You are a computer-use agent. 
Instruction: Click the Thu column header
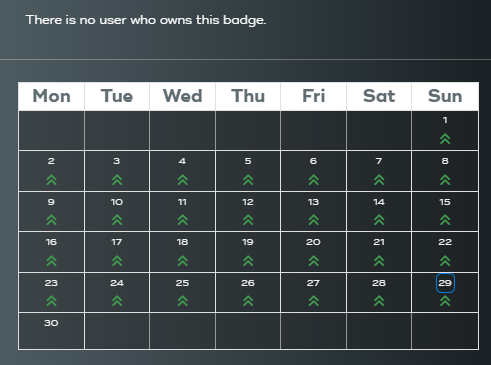point(248,96)
